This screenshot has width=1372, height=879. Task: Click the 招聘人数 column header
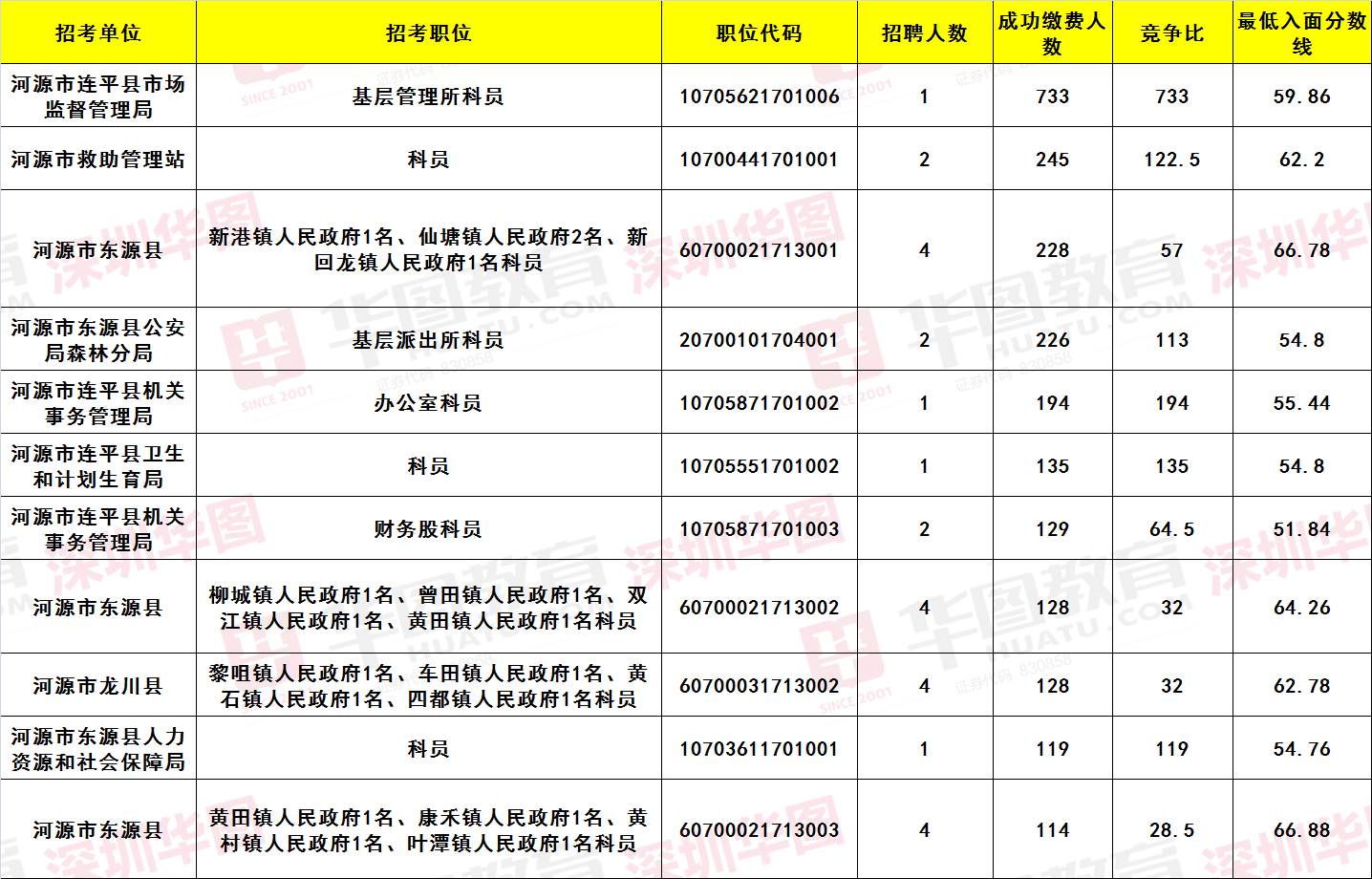click(925, 32)
